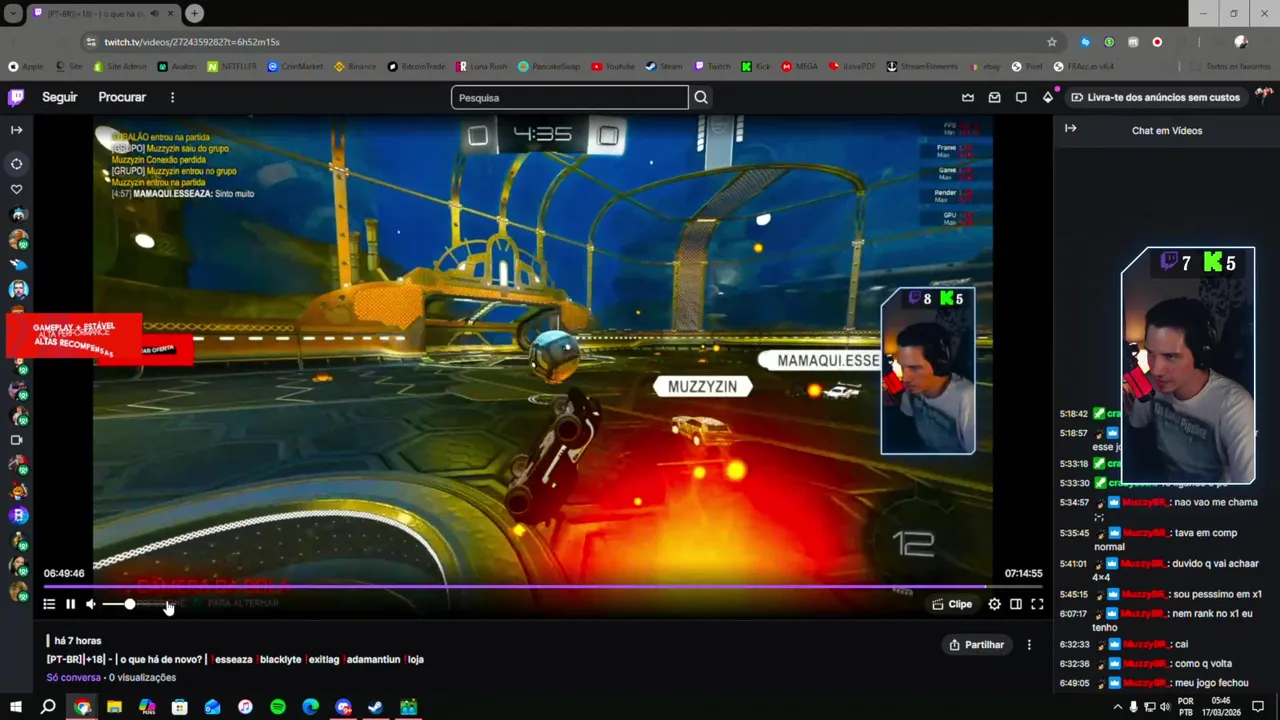Open the Microsoft Store taskbar icon
1280x720 pixels.
click(x=179, y=707)
